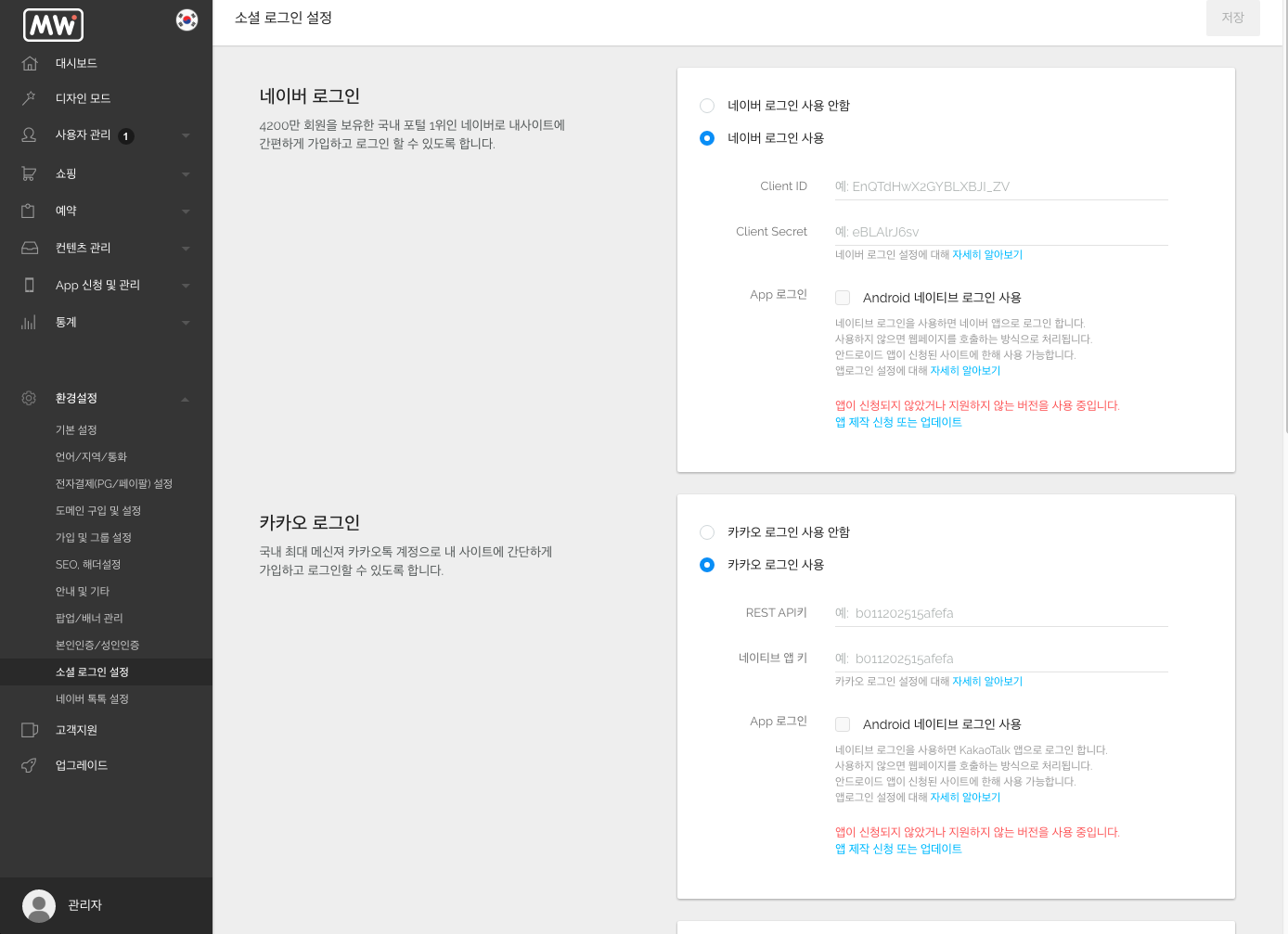The height and width of the screenshot is (934, 1288).
Task: Collapse the 환경설정 menu arrow
Action: point(186,399)
